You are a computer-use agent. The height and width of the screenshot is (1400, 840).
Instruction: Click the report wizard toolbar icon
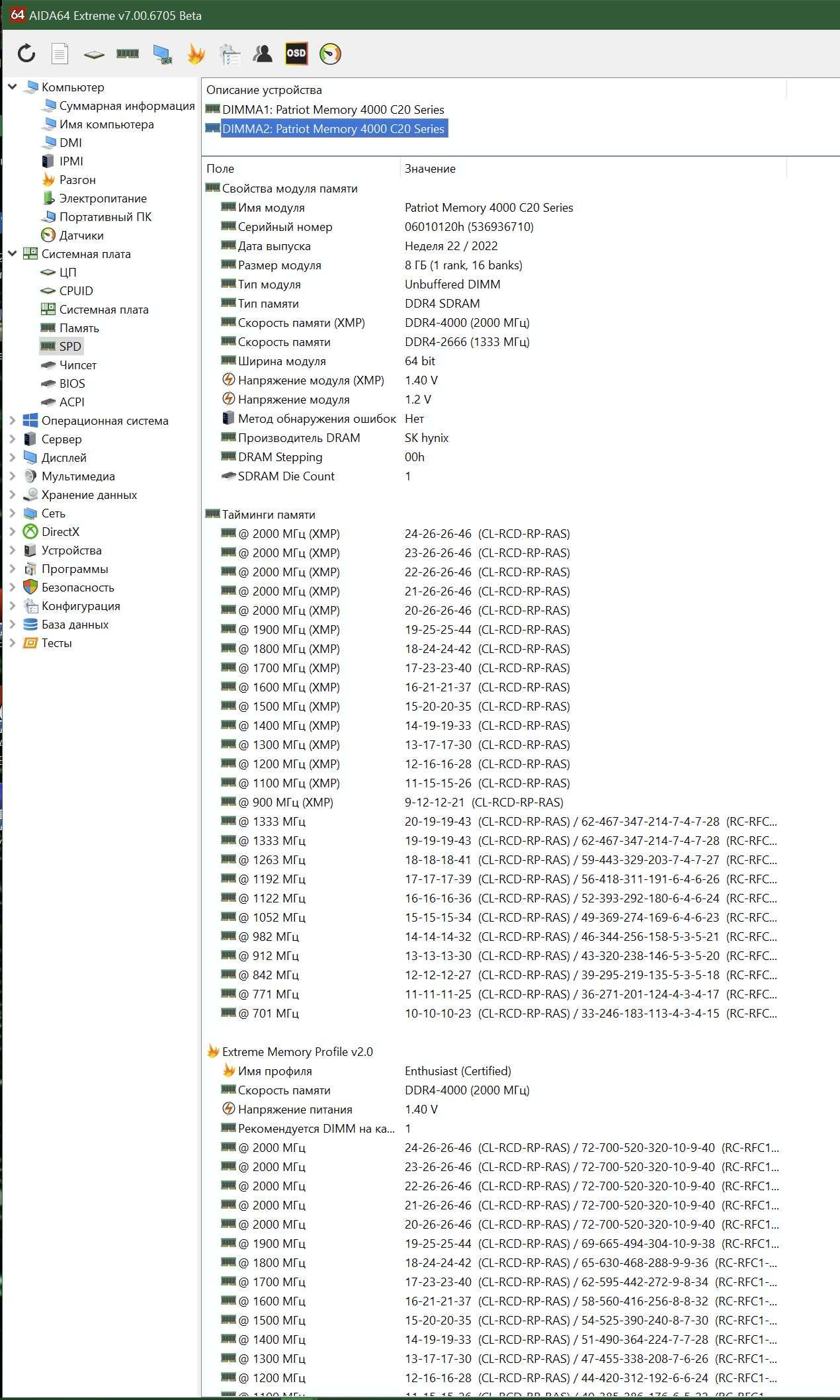230,54
